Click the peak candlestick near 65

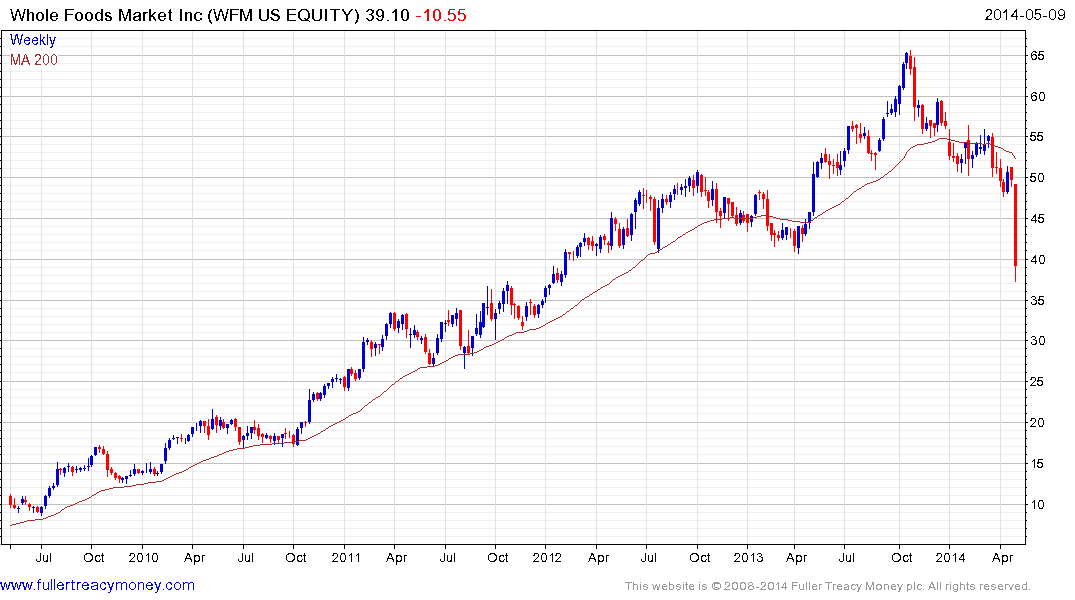[908, 60]
